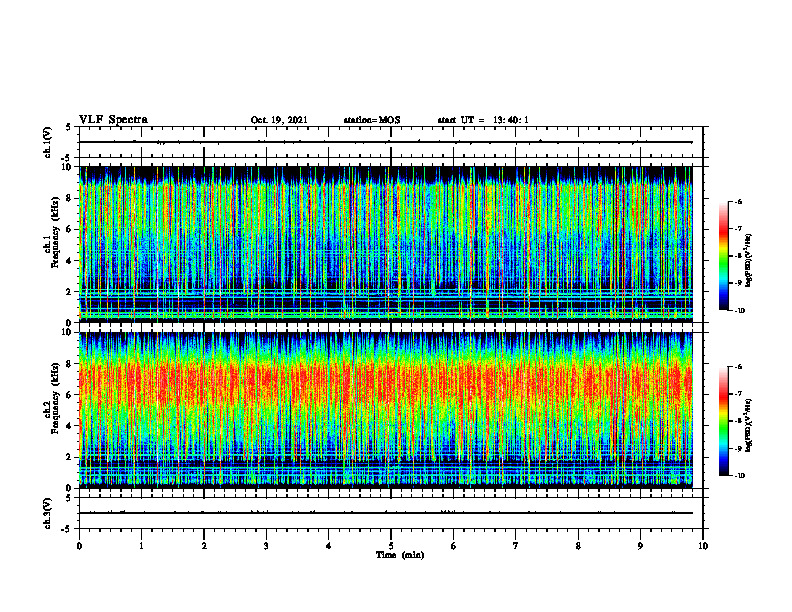Viewport: 792px width, 612px height.
Task: Click the time axis tick label "3"
Action: tap(266, 546)
